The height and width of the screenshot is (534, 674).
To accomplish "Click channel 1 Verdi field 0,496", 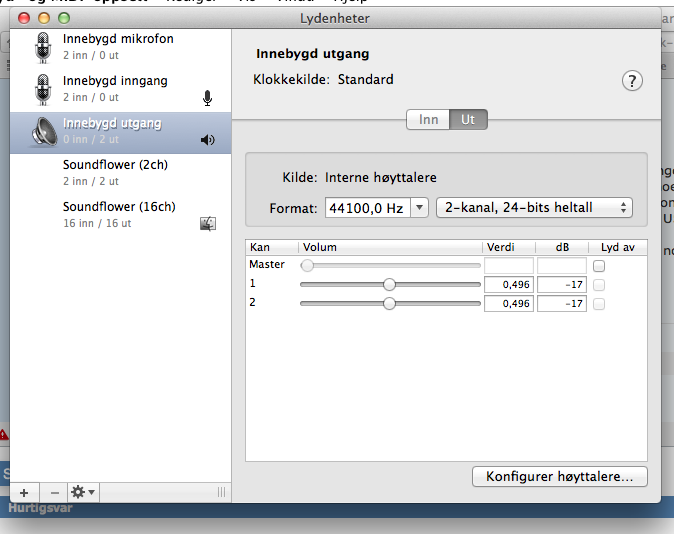I will 509,285.
